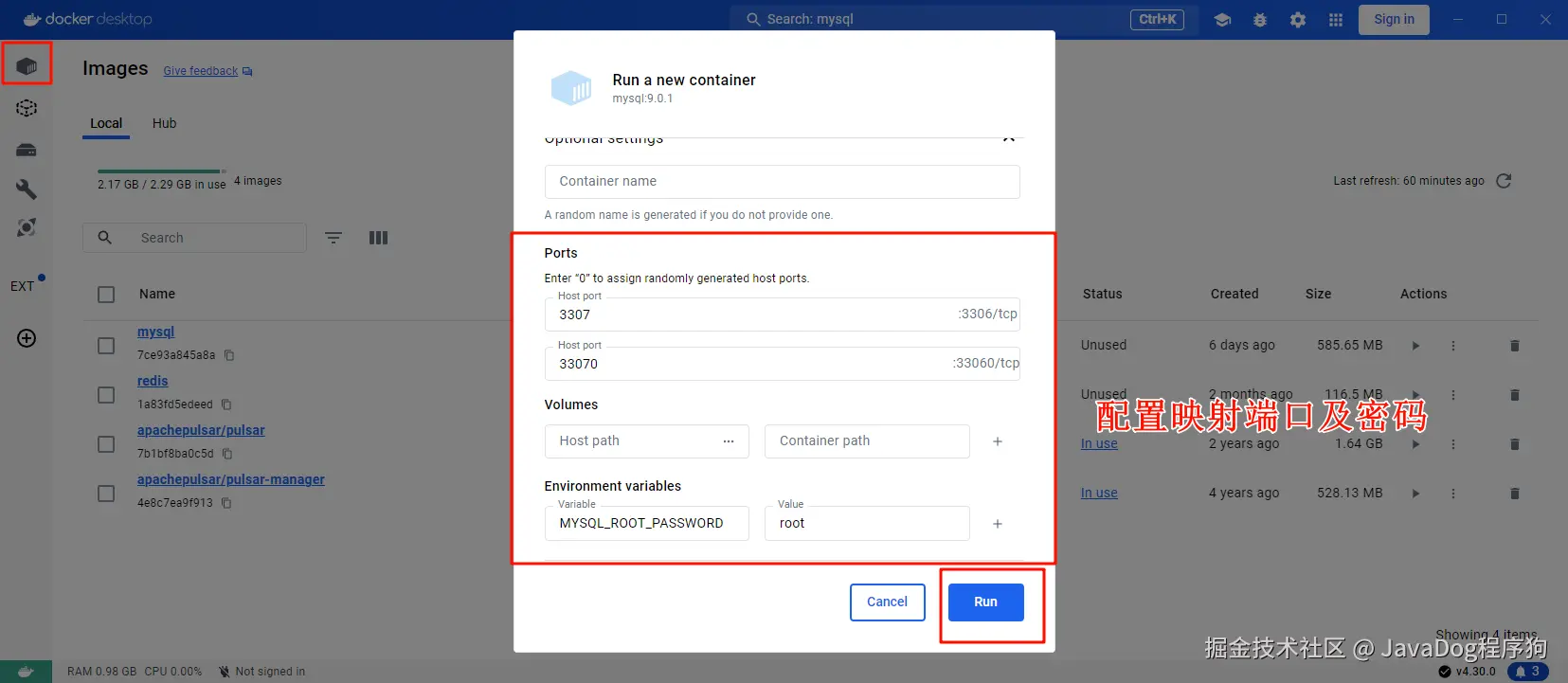Browse for host path with ellipsis button
The width and height of the screenshot is (1568, 683).
point(729,441)
